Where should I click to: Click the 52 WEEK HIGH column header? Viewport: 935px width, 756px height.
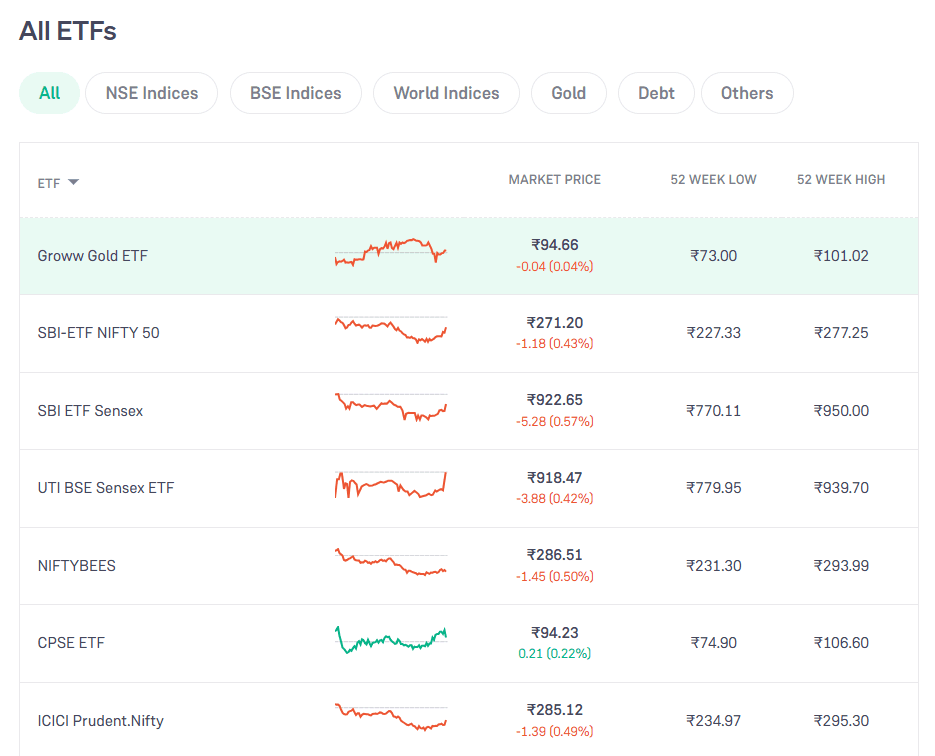point(840,179)
